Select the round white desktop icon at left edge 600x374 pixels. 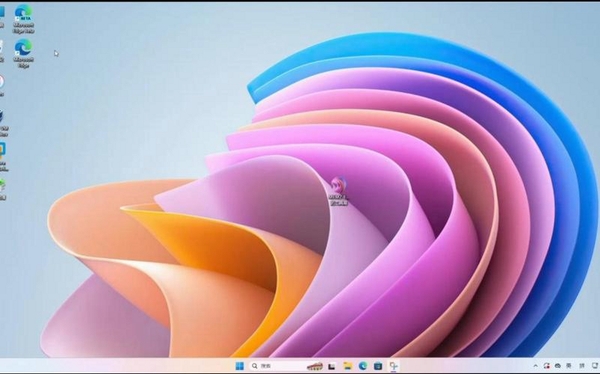2,85
